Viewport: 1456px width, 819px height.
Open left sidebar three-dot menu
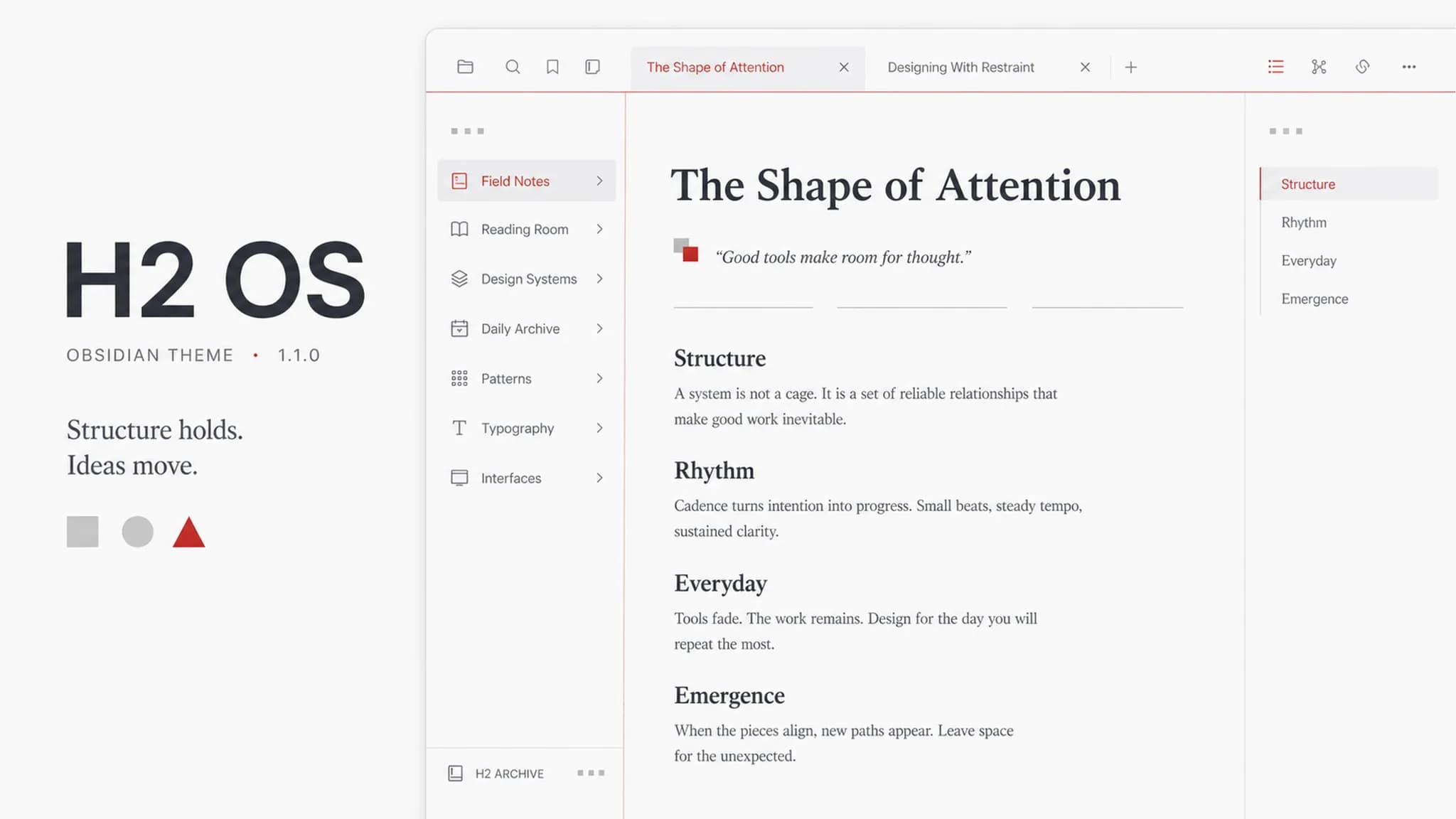467,131
